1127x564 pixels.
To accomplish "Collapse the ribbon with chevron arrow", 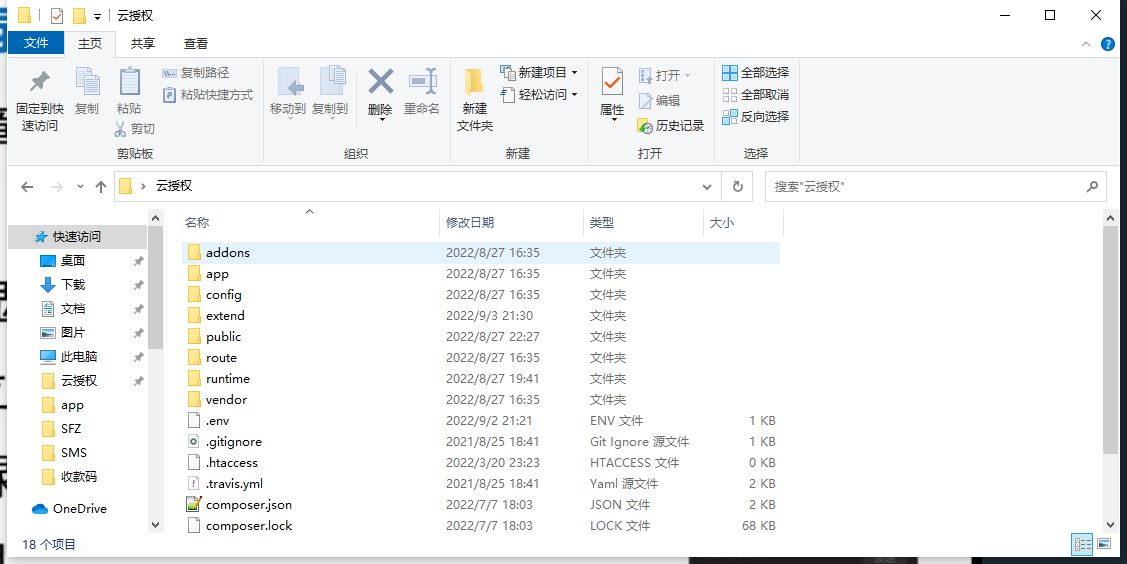I will (x=1086, y=44).
